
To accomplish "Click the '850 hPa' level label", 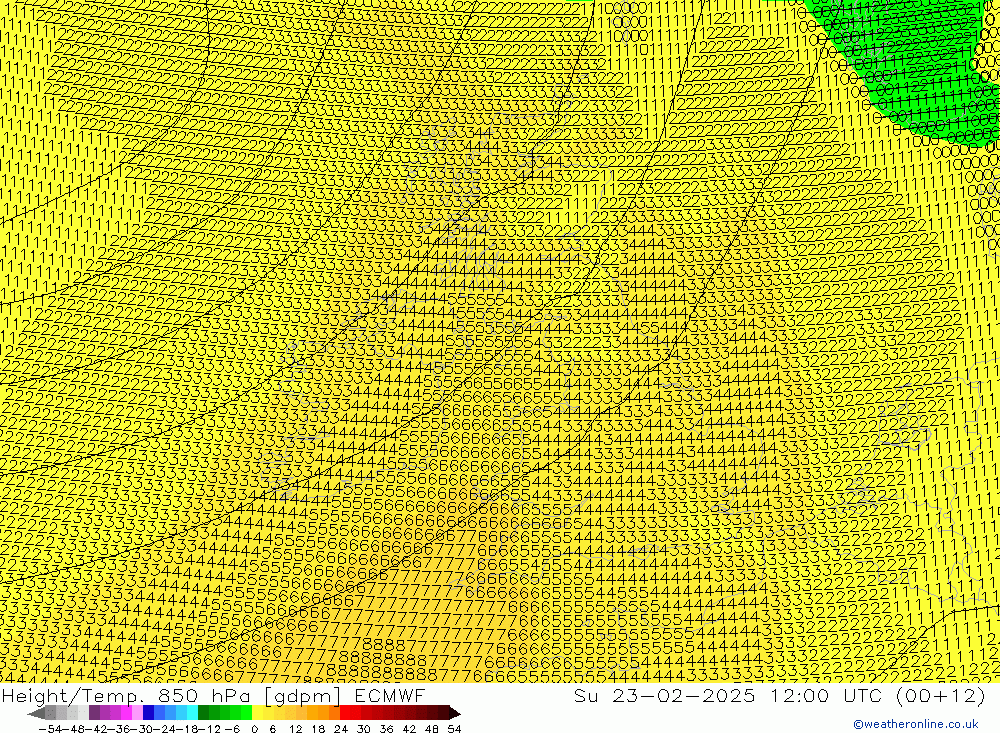I will 205,695.
